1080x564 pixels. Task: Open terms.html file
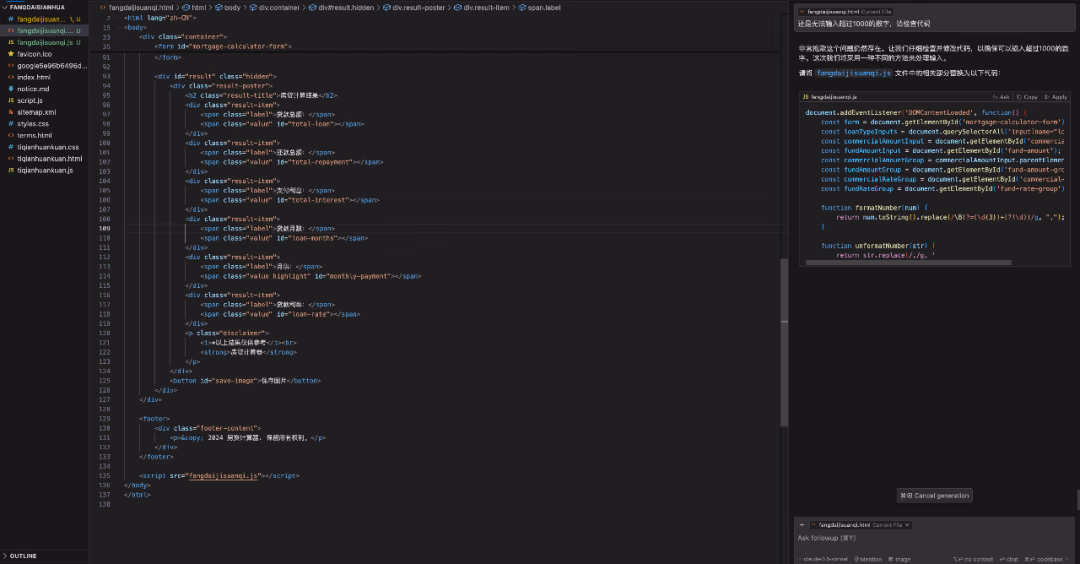click(x=34, y=136)
